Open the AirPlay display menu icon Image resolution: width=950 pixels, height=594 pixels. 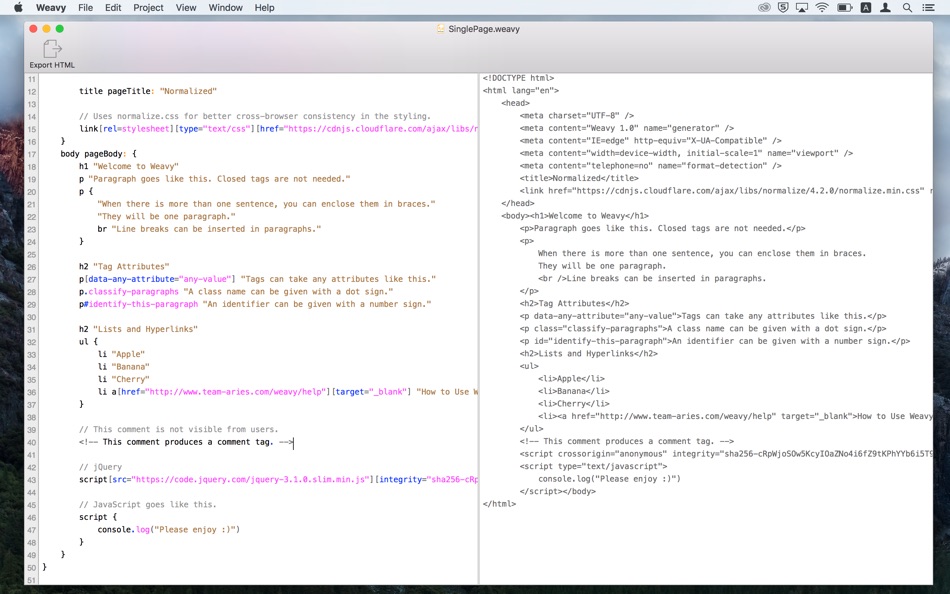click(x=802, y=8)
